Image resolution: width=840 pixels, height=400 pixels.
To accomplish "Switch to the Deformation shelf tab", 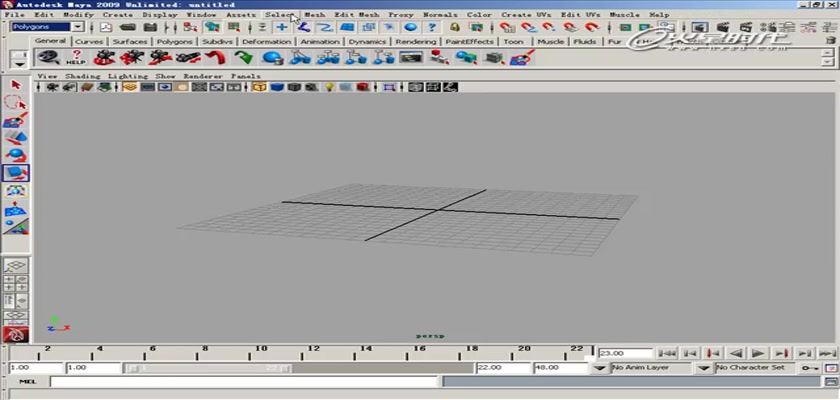I will (x=267, y=41).
